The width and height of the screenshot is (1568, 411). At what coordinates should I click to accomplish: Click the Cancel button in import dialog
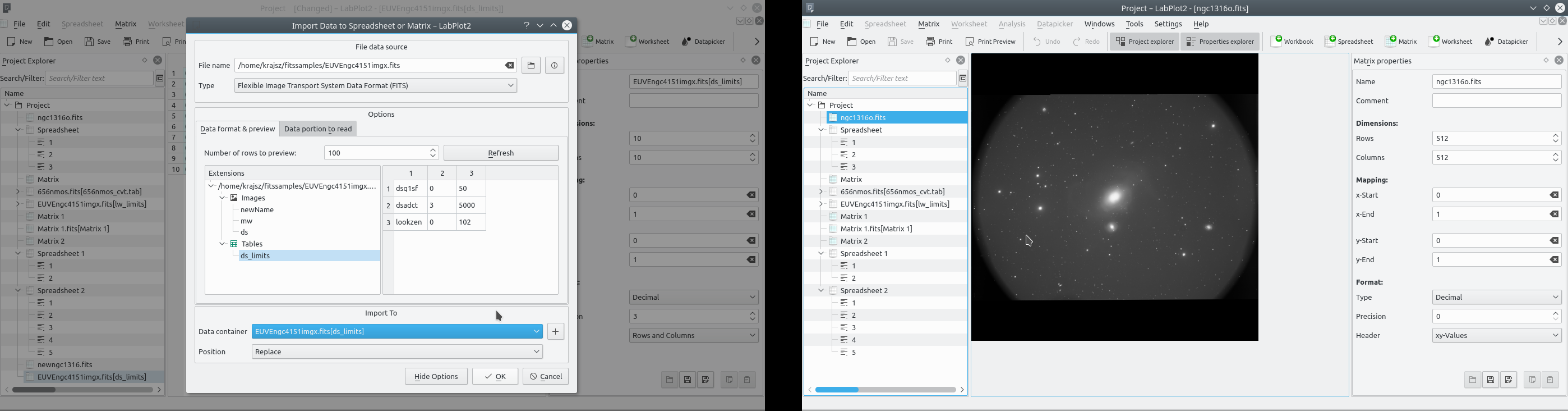click(546, 377)
